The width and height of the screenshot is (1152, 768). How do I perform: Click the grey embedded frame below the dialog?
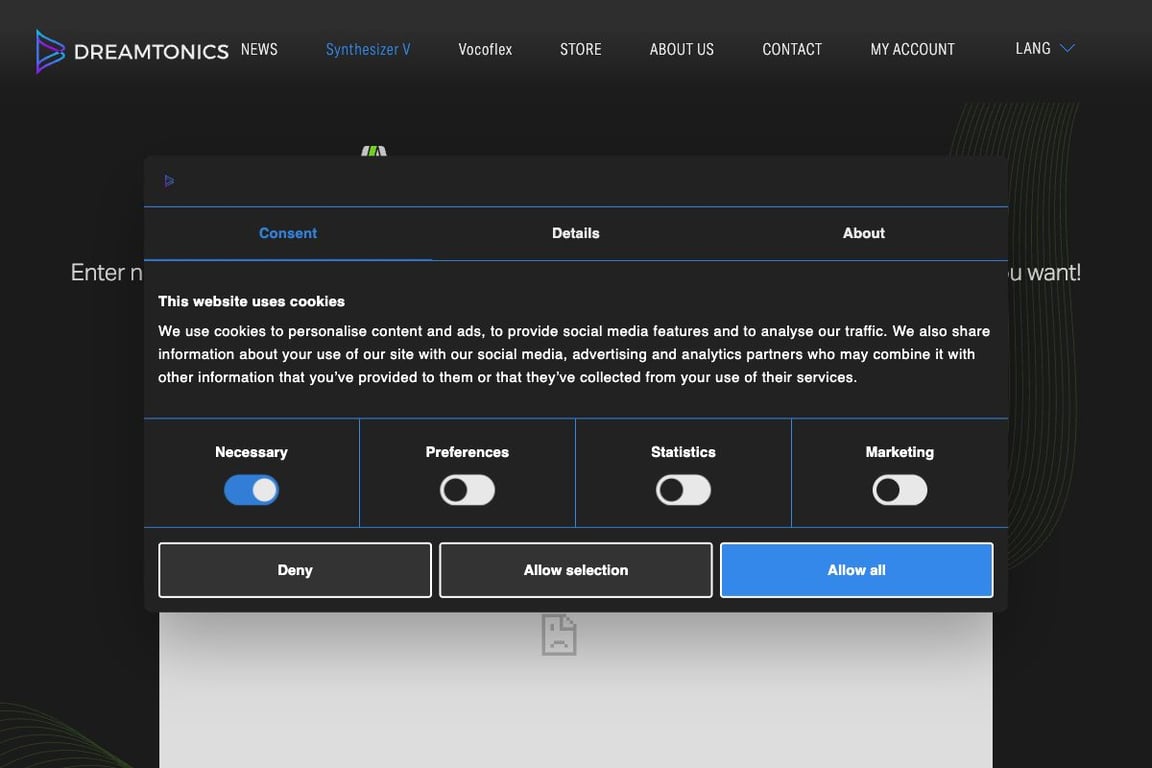[576, 690]
